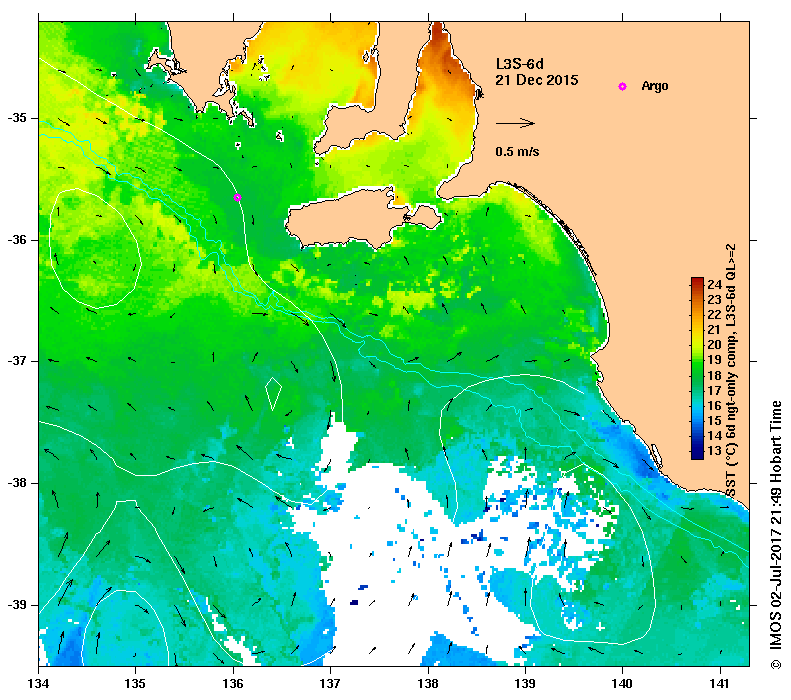The image size is (791, 700).
Task: Click the "0.5 m/s" scale label
Action: tap(517, 151)
